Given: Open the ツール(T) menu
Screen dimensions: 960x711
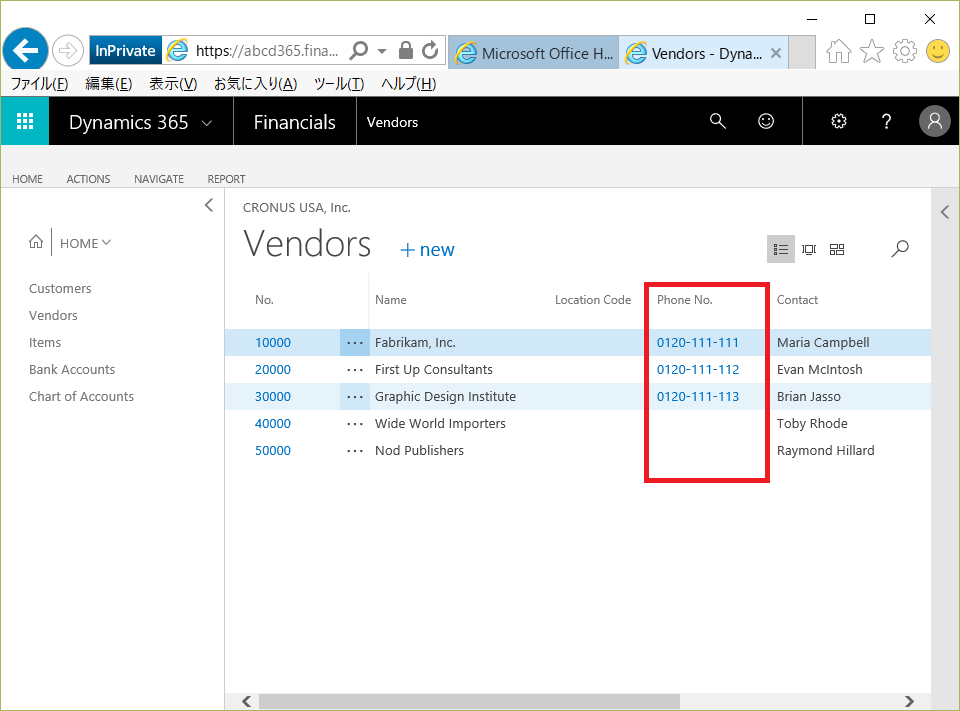Looking at the screenshot, I should click(339, 84).
